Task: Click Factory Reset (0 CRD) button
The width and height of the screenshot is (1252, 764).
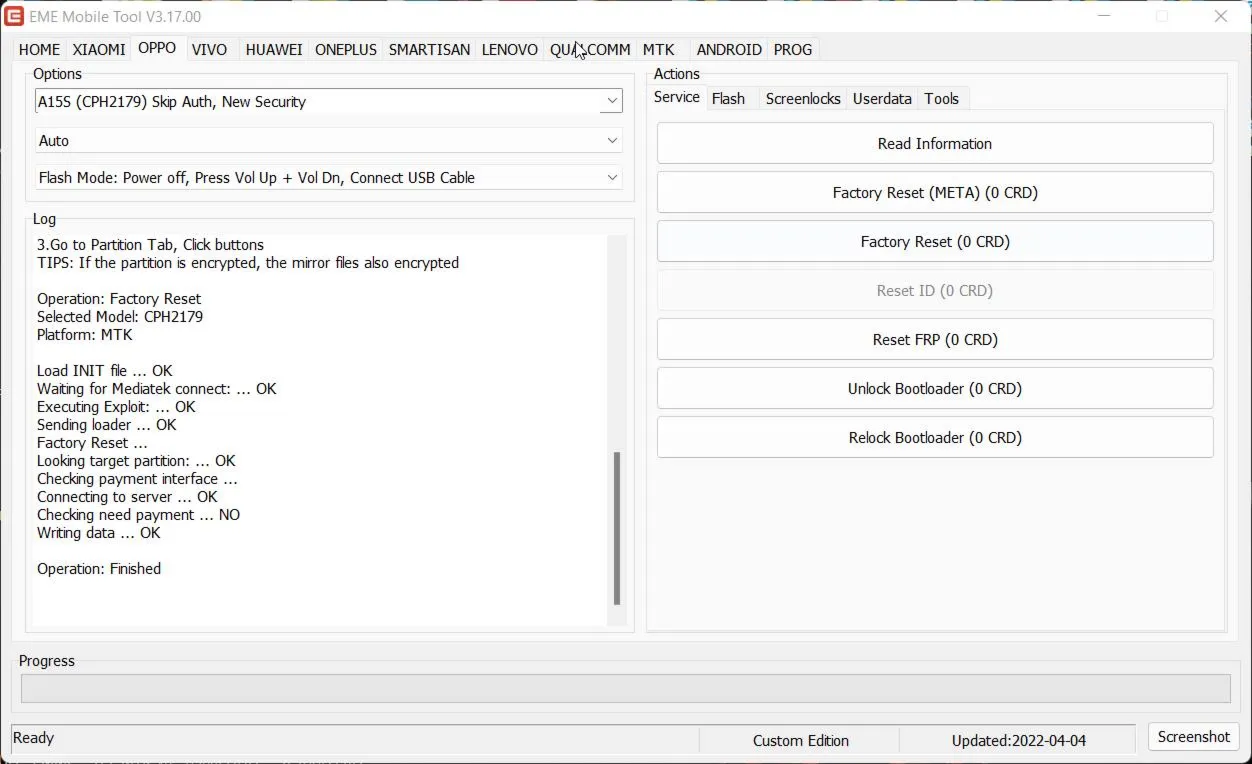Action: coord(935,241)
